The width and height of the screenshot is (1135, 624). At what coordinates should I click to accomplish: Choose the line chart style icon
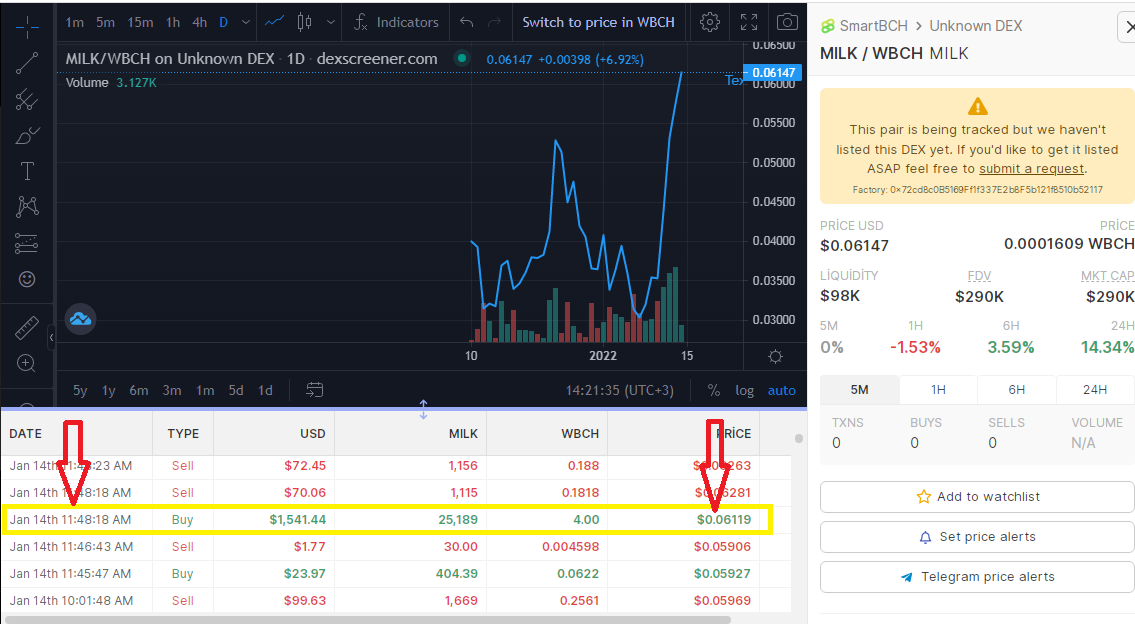pyautogui.click(x=274, y=22)
